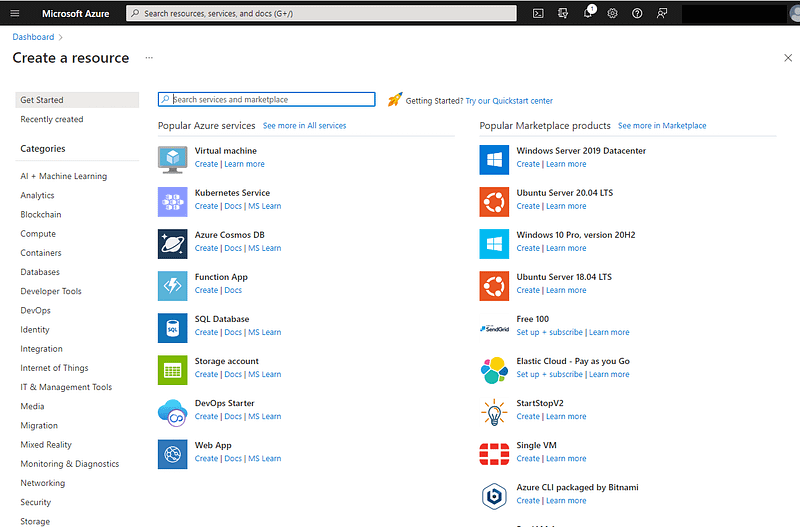Viewport: 800px width, 527px height.
Task: Choose the Blockchain category
Action: [x=41, y=215]
